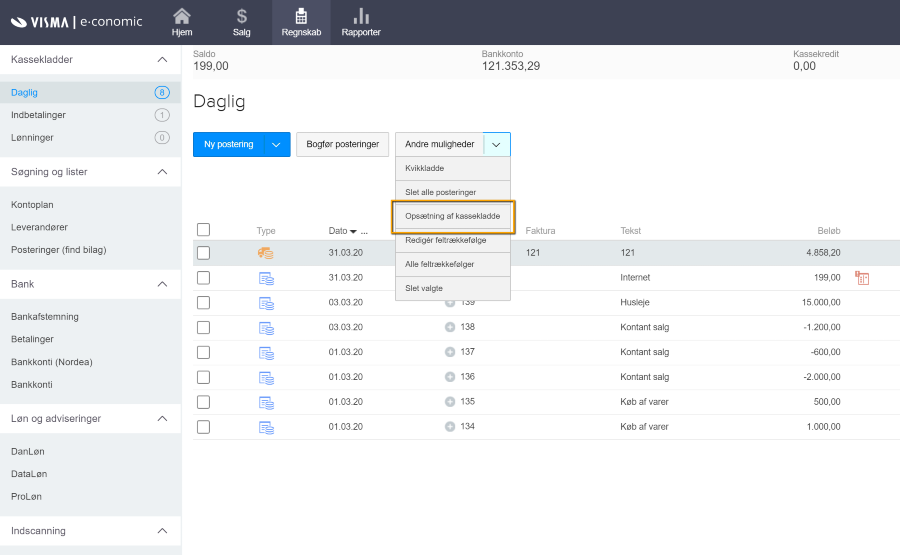Tick the select-all checkbox in table header

pos(203,230)
